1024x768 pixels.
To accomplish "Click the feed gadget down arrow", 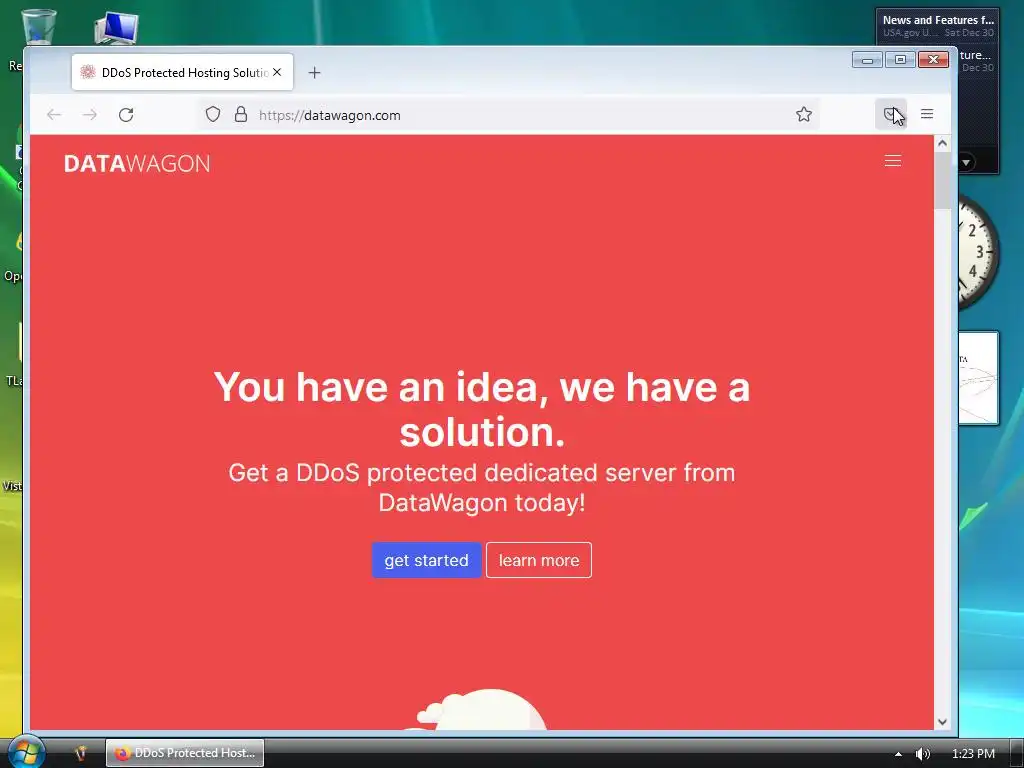I will [x=966, y=162].
